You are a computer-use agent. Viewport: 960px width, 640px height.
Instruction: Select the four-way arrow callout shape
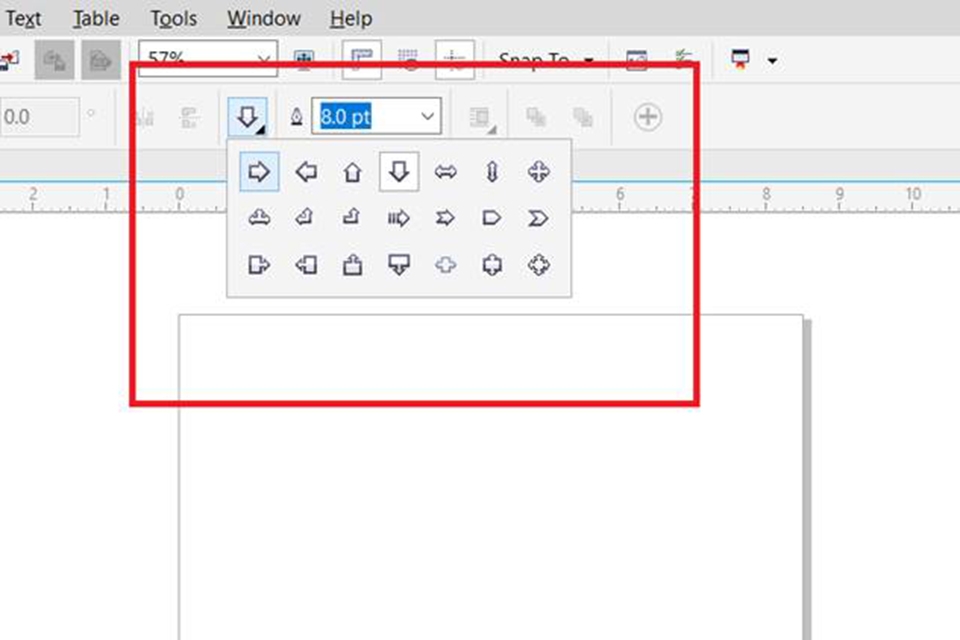[x=538, y=265]
